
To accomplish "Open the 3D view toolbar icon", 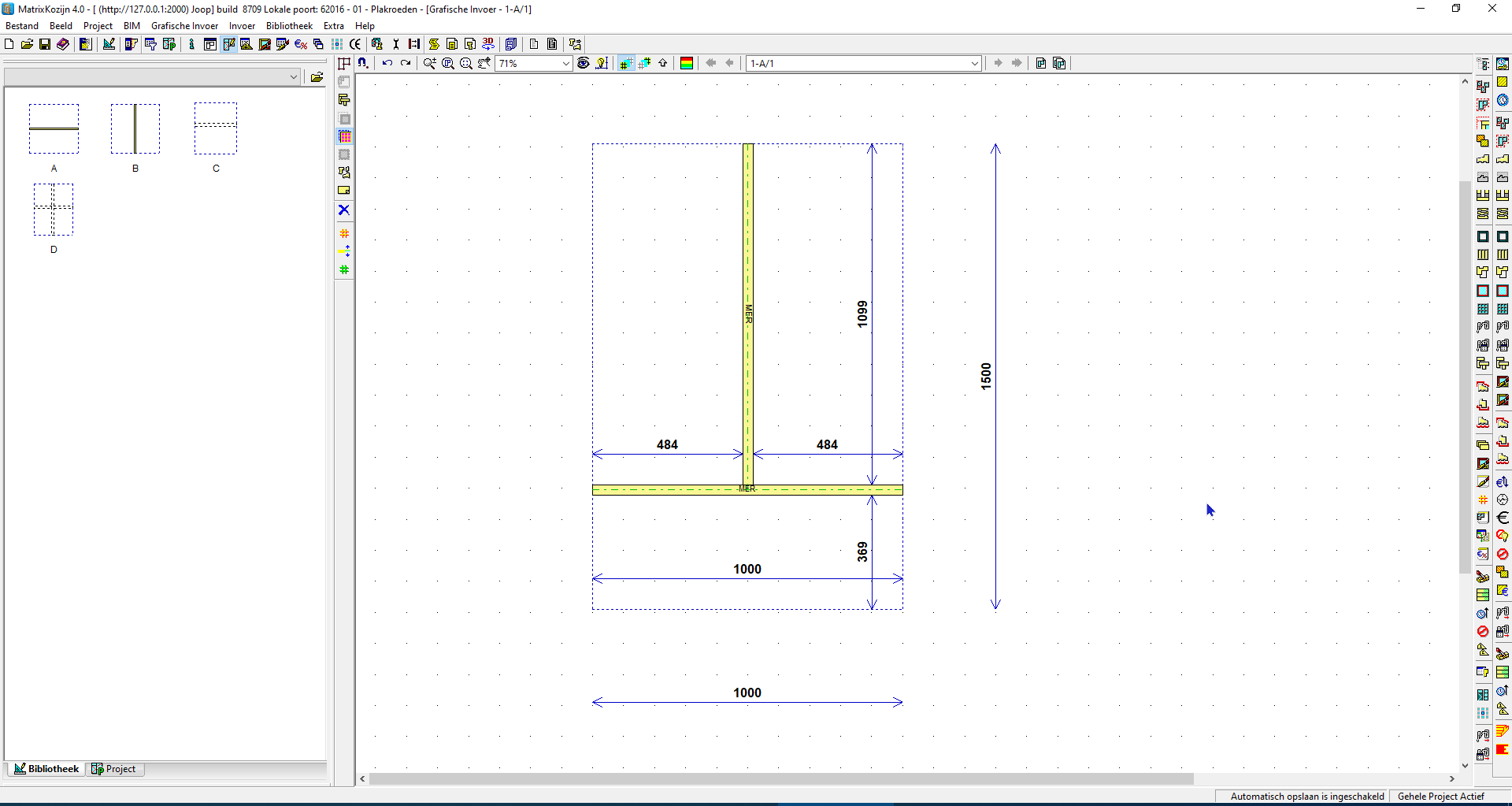I will tap(488, 44).
